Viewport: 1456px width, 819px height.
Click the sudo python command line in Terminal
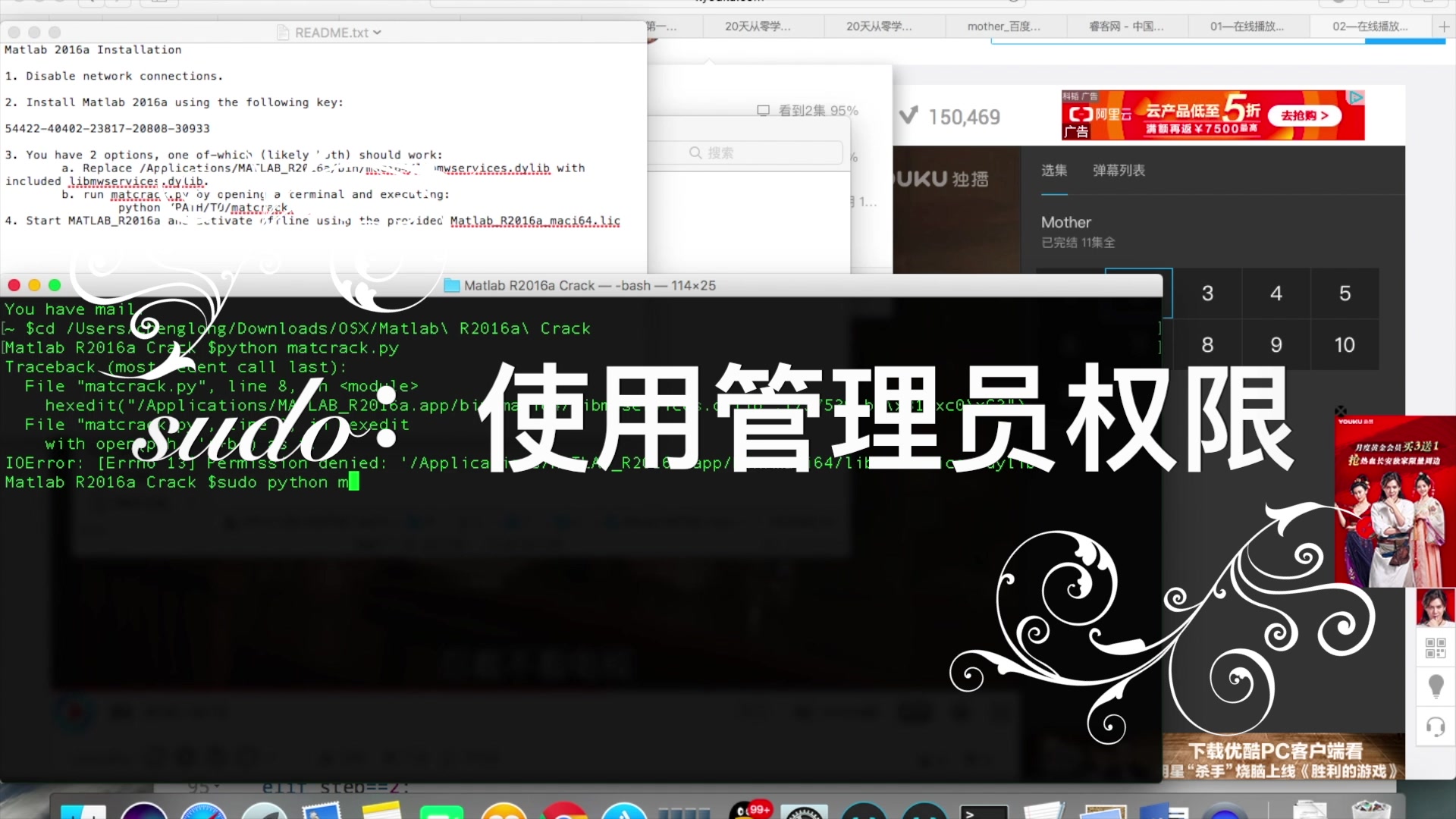[x=182, y=482]
